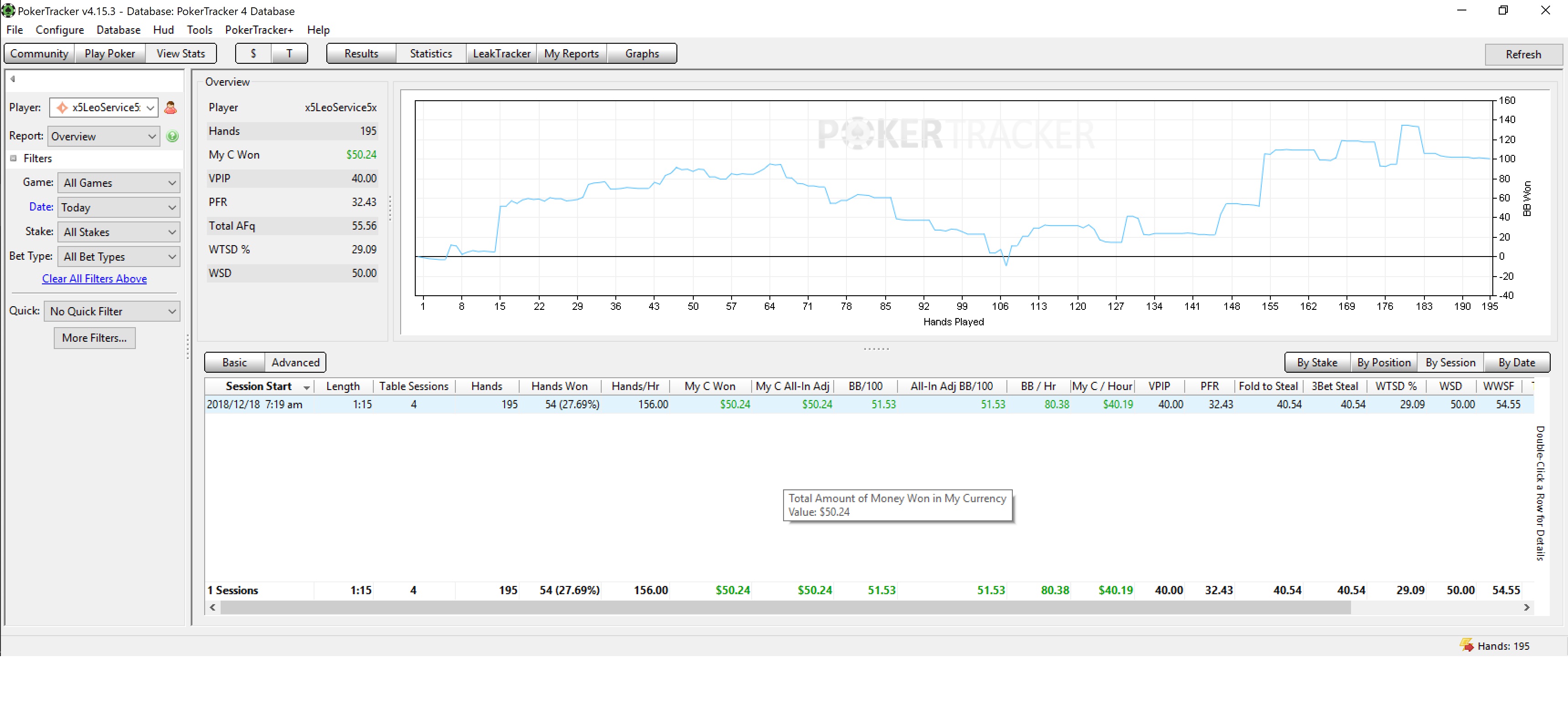Click the horizontal scrollbar thumb
The width and height of the screenshot is (1568, 709).
coord(785,607)
